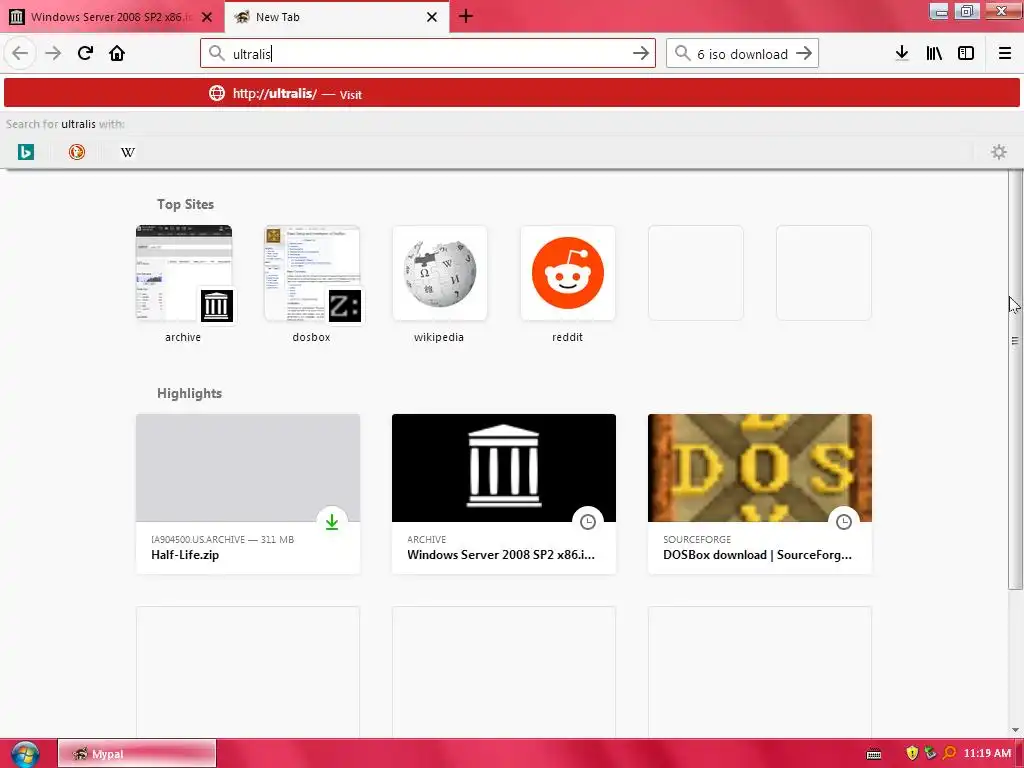The height and width of the screenshot is (768, 1024).
Task: Click the magnifier icon in the address bar
Action: click(x=217, y=54)
